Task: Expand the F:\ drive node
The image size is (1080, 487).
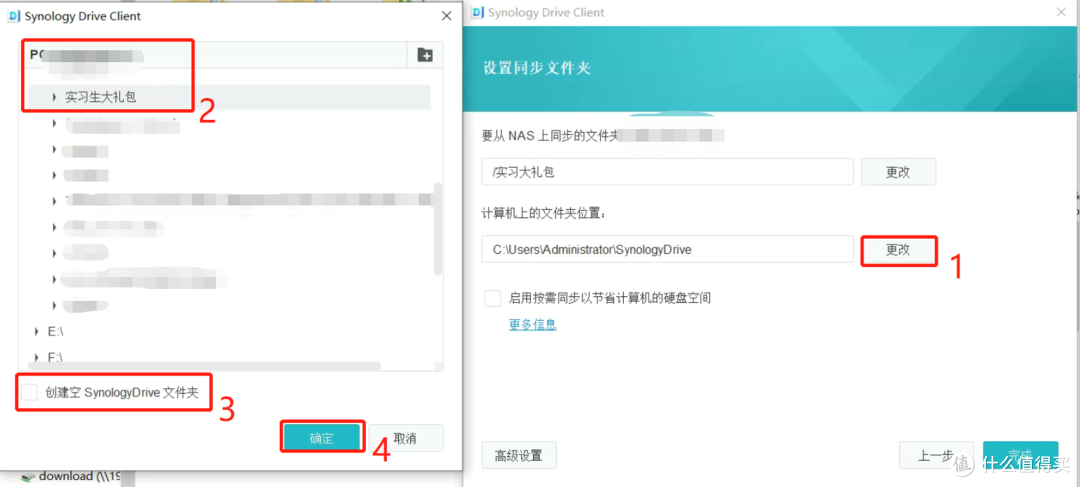Action: (x=36, y=358)
